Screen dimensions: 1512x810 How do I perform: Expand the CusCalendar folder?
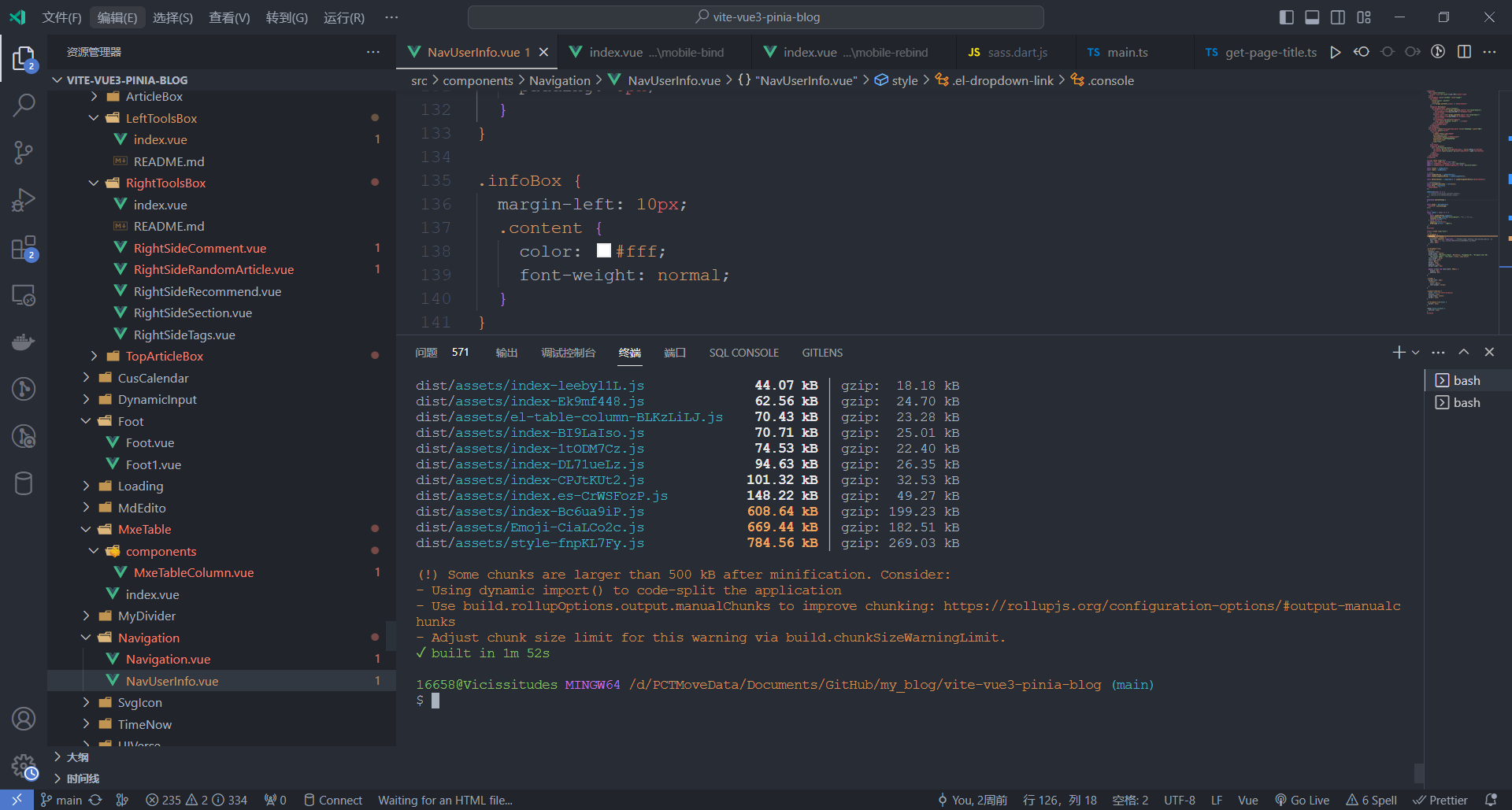point(87,378)
